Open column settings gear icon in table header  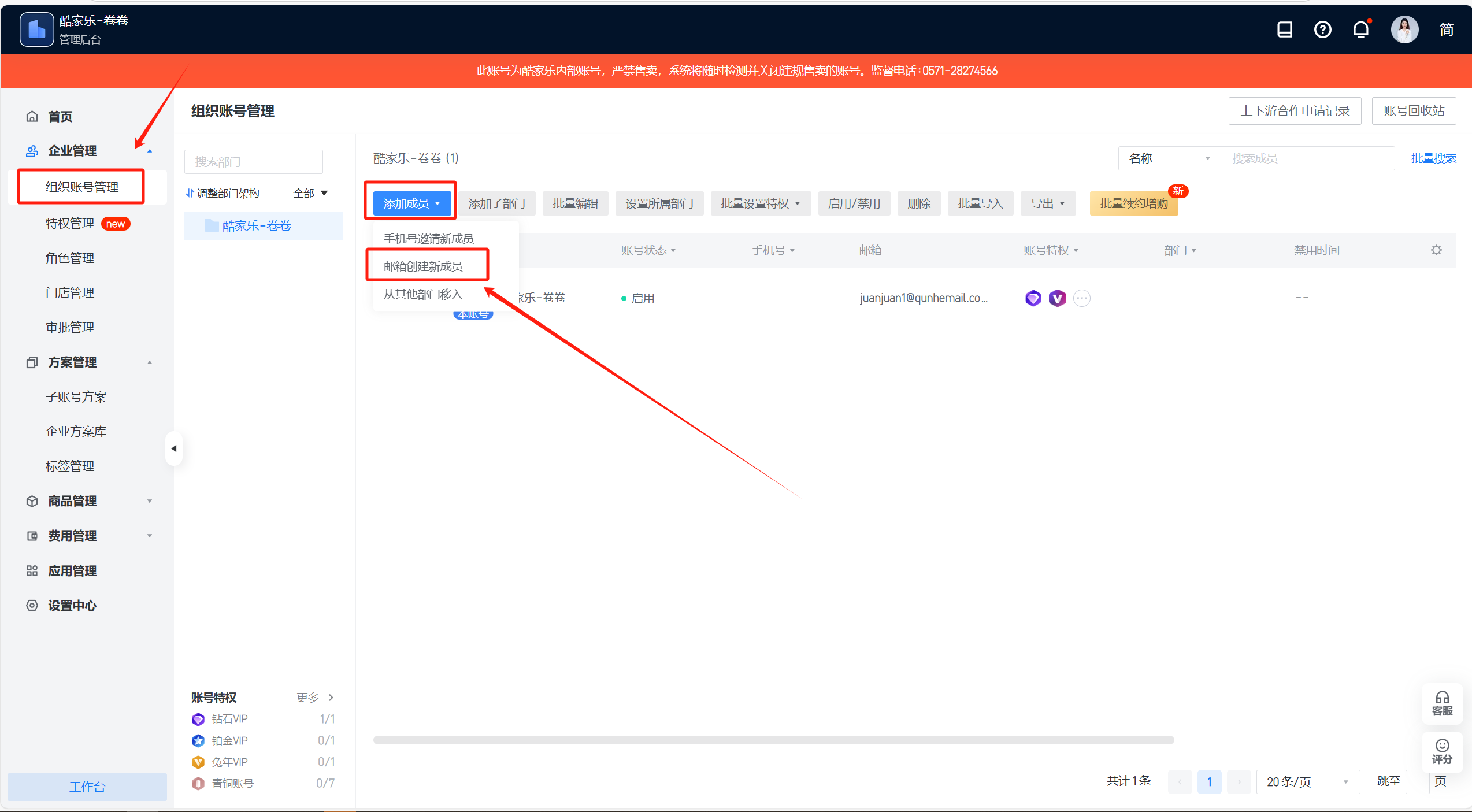(x=1436, y=250)
